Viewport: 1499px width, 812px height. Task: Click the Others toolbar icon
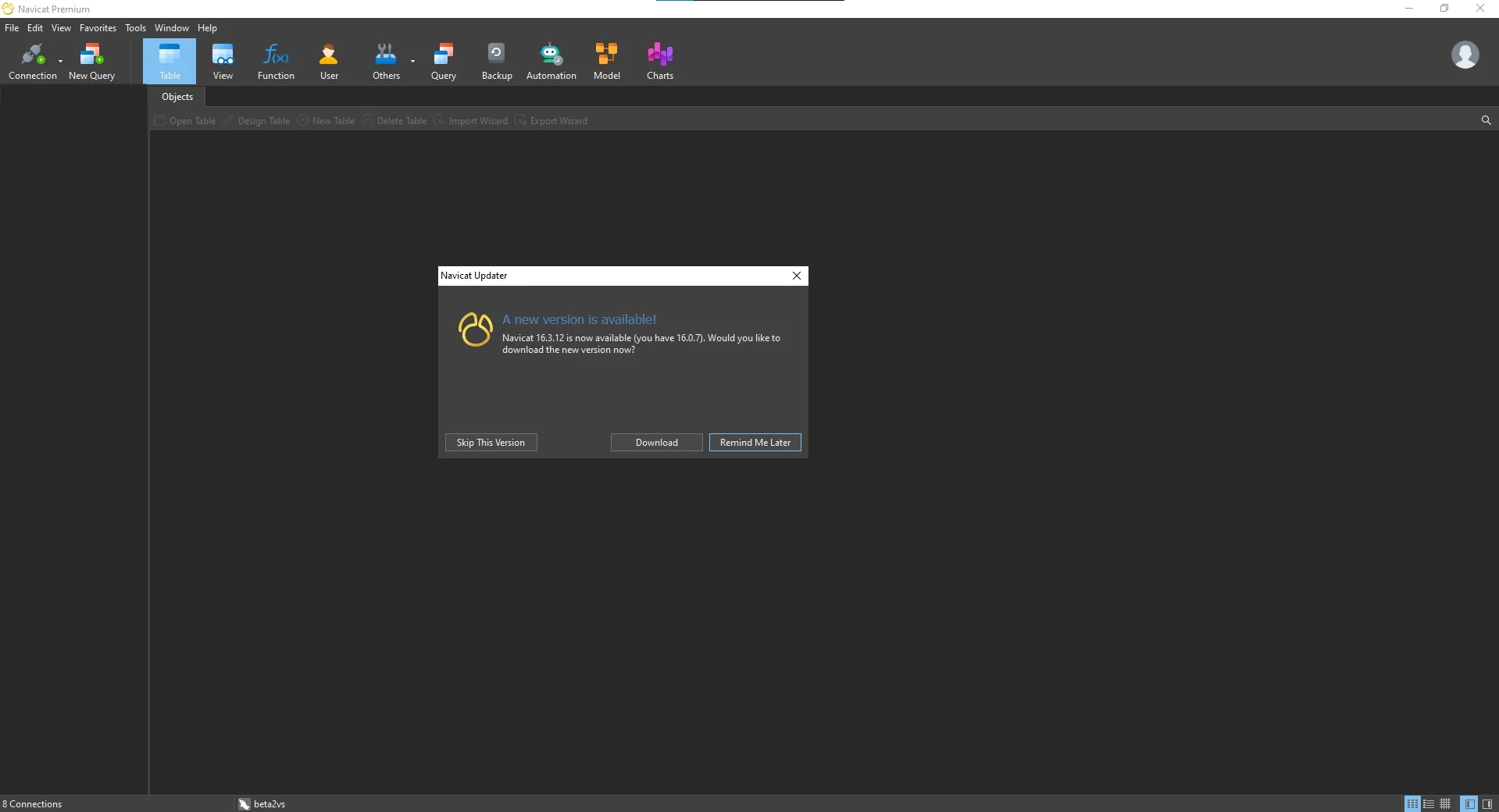[386, 62]
